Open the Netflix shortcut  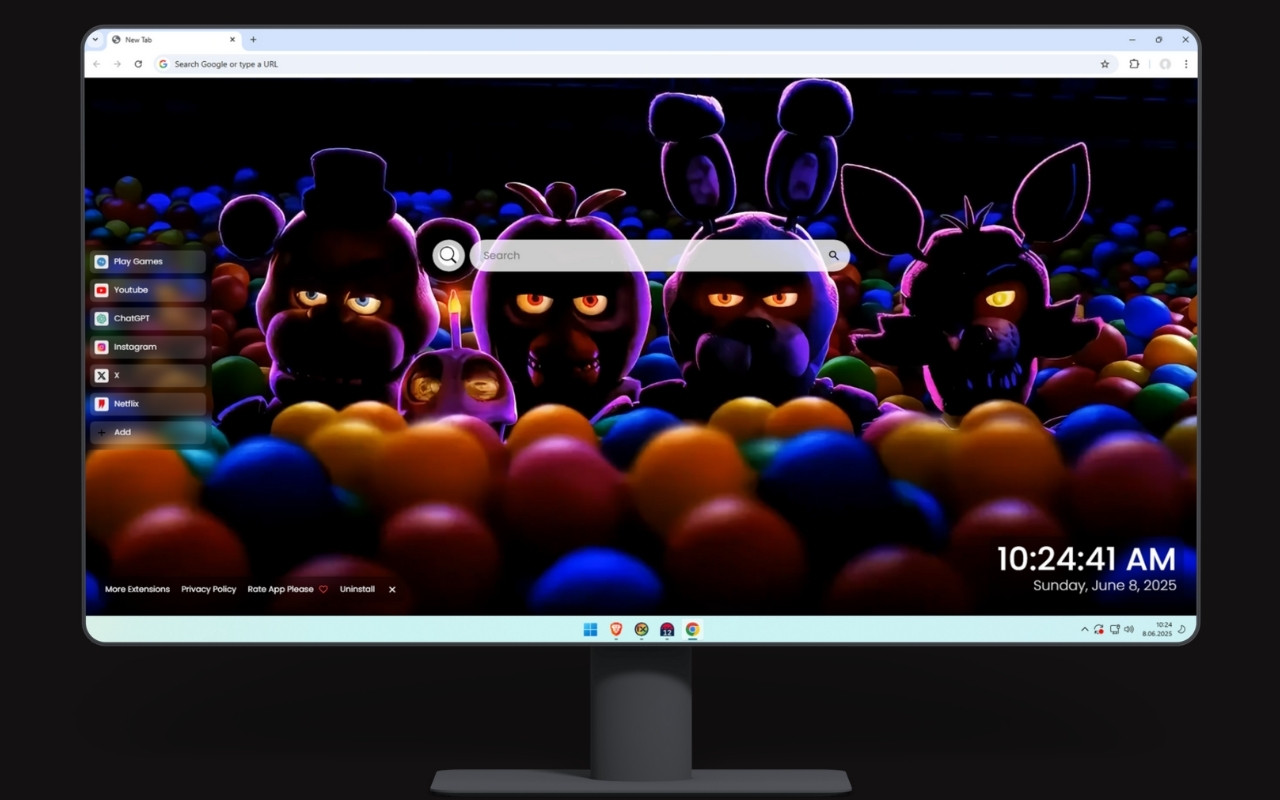click(x=148, y=404)
